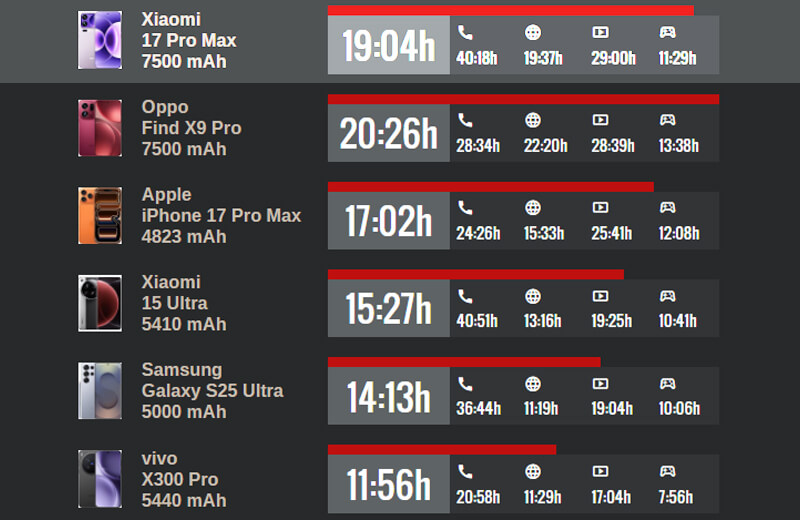Click the call icon in Xiaomi 17 Pro Max row
Viewport: 800px width, 520px height.
465,32
